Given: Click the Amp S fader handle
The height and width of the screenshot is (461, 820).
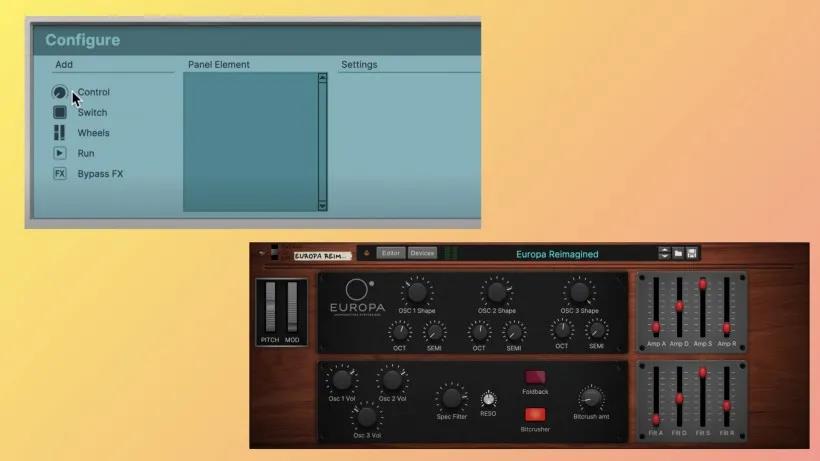Looking at the screenshot, I should pyautogui.click(x=703, y=284).
